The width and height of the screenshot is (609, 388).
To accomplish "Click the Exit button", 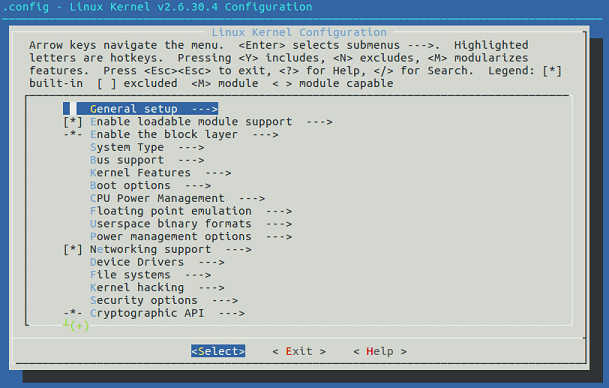I will [299, 351].
